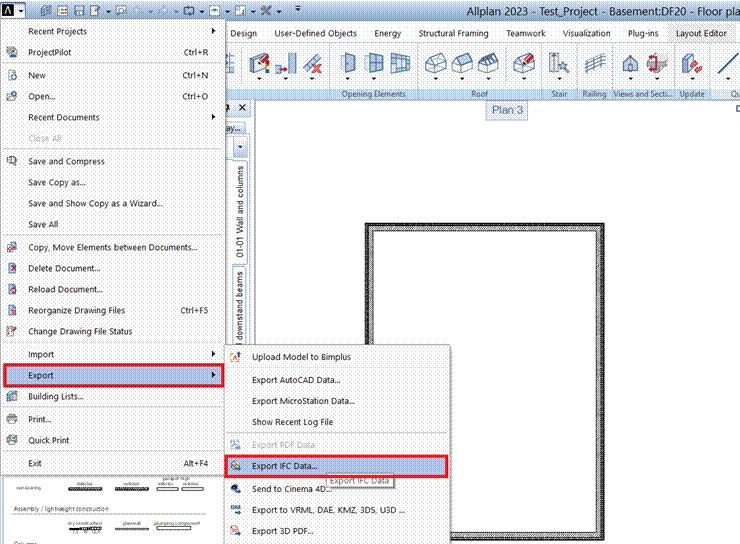Click the tools wrench icon in quick access toolbar

click(x=266, y=10)
